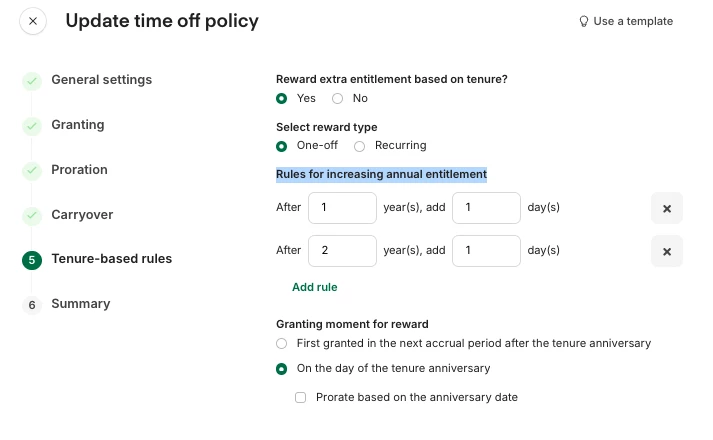Enable Prorate based on the anniversary date
The image size is (713, 440).
coord(301,397)
